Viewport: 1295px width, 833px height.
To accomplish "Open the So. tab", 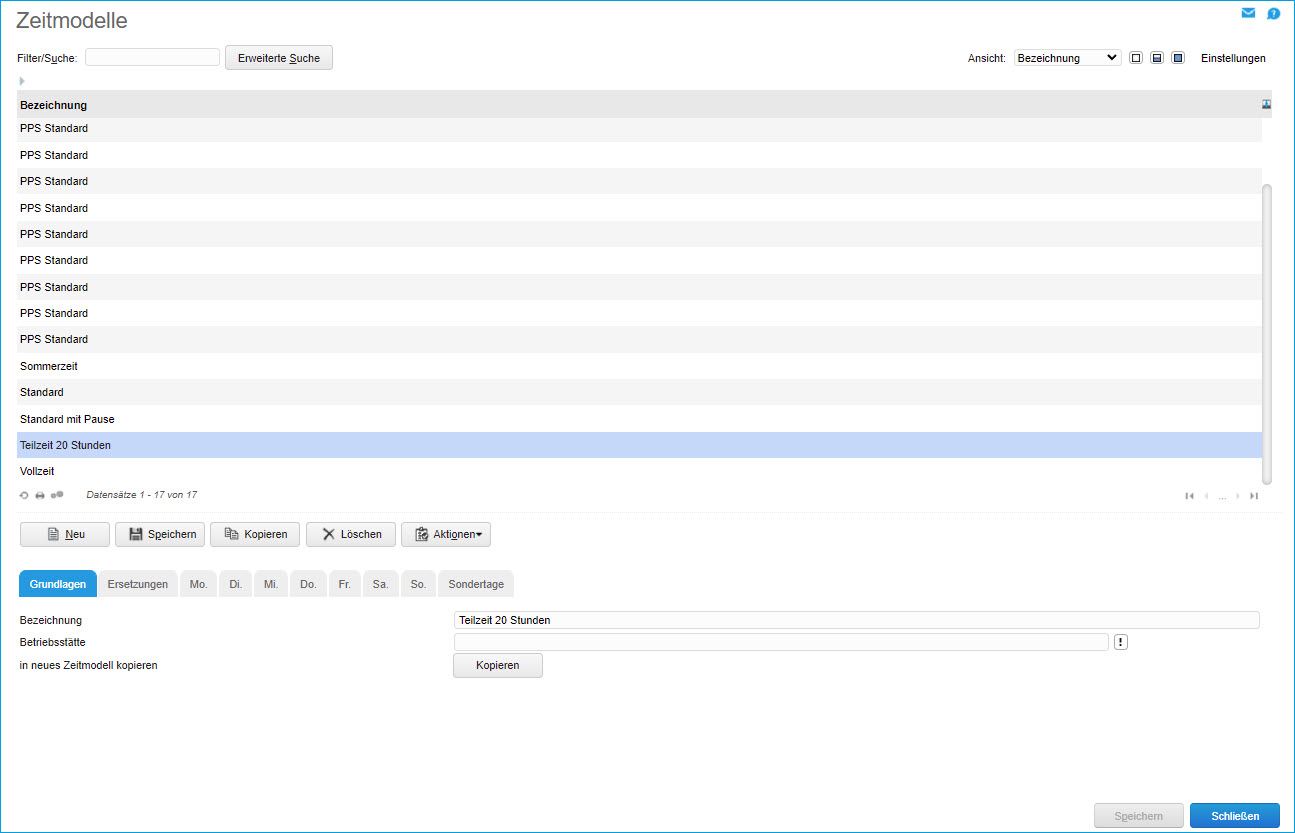I will (x=418, y=584).
